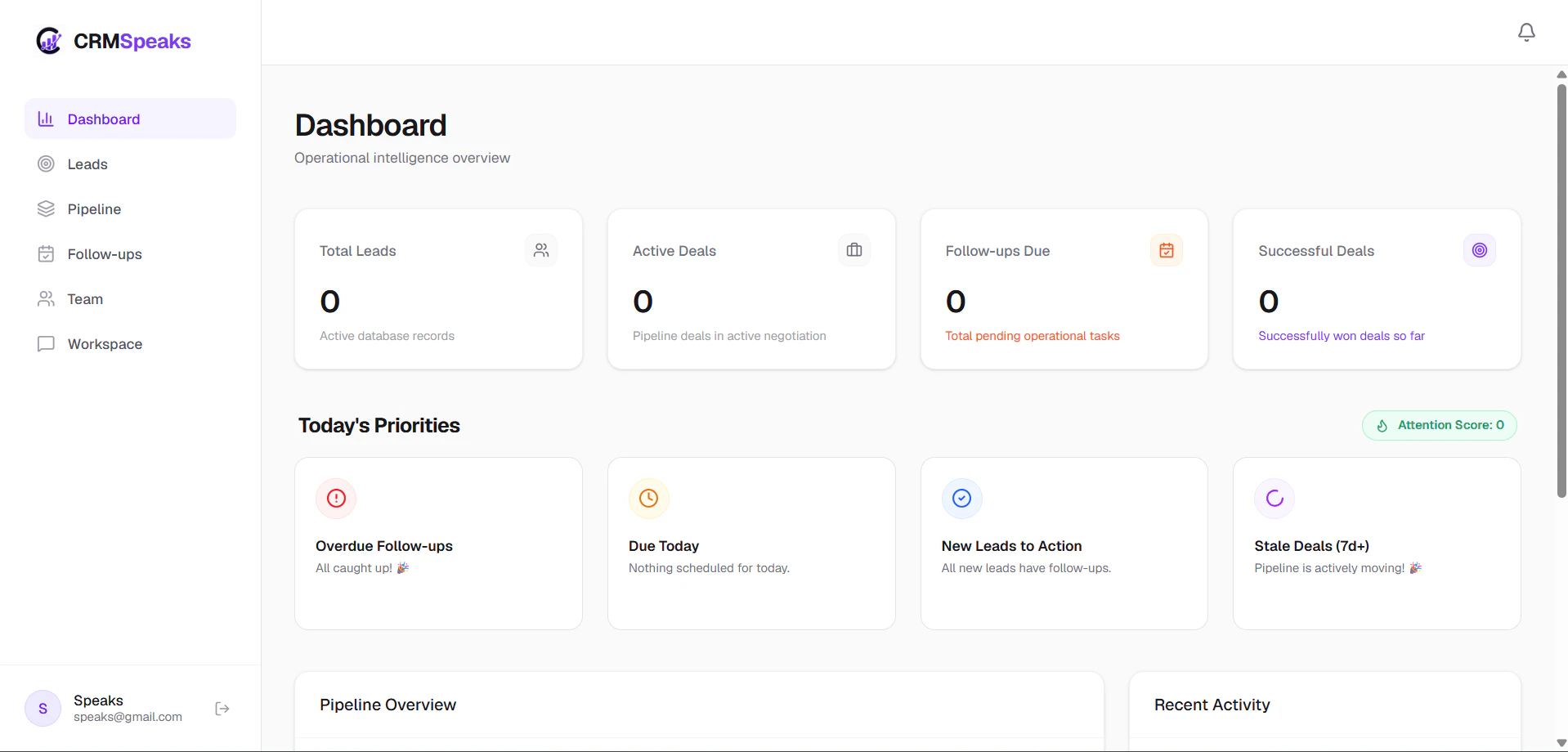
Task: Click the Recent Activity heading
Action: (1212, 705)
